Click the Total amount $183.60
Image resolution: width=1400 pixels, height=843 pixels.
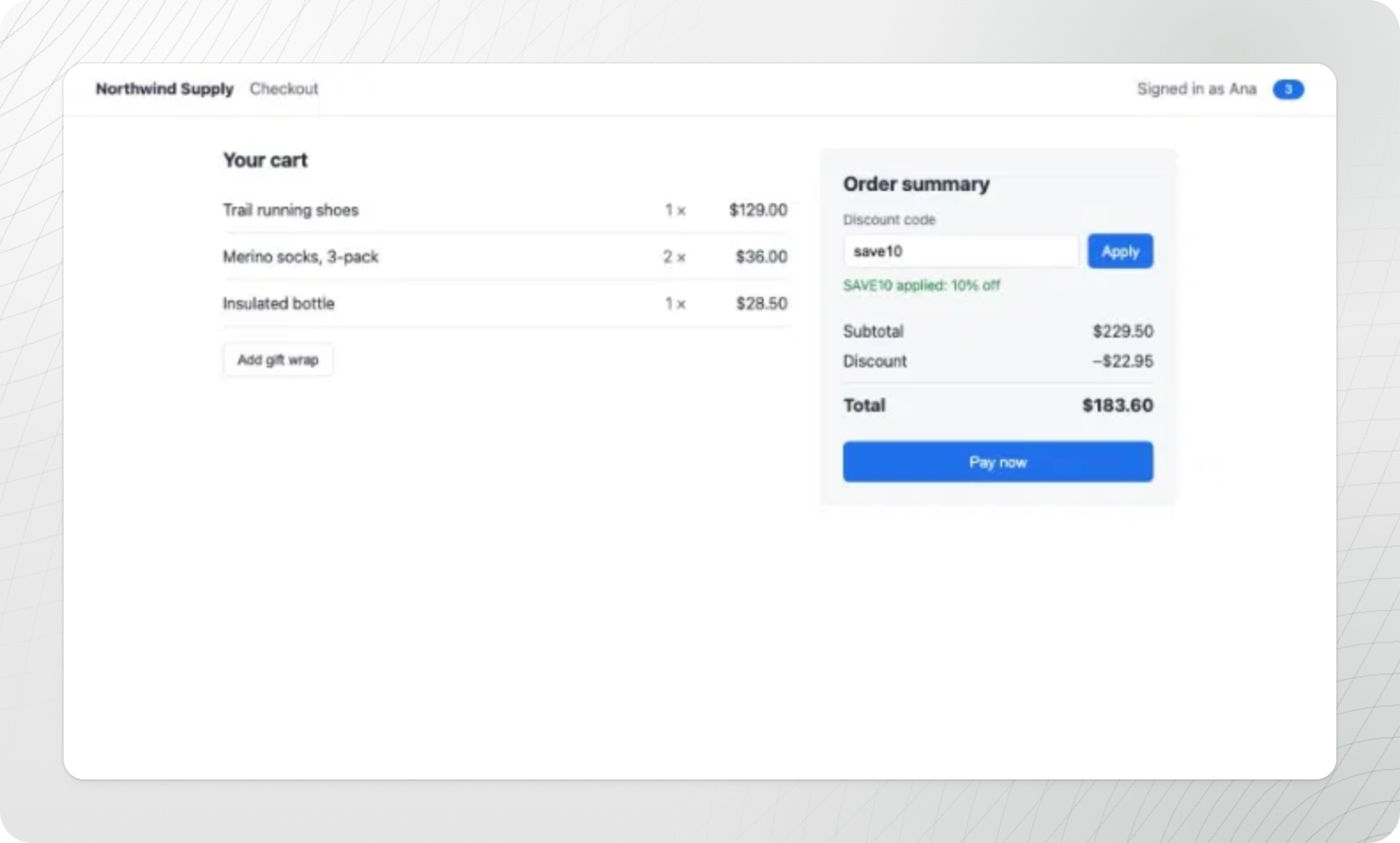coord(1117,406)
